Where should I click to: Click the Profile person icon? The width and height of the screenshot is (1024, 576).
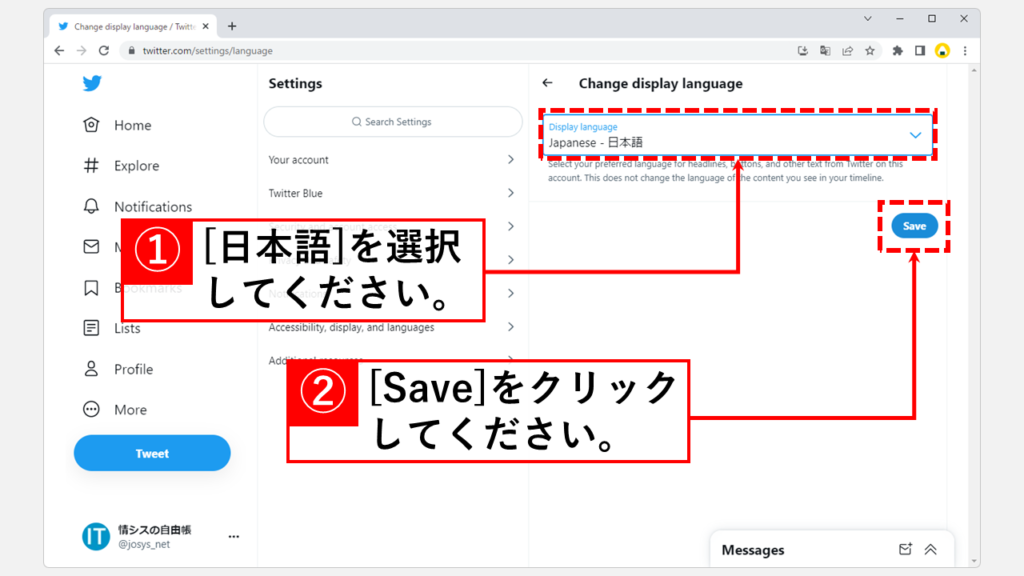click(91, 369)
